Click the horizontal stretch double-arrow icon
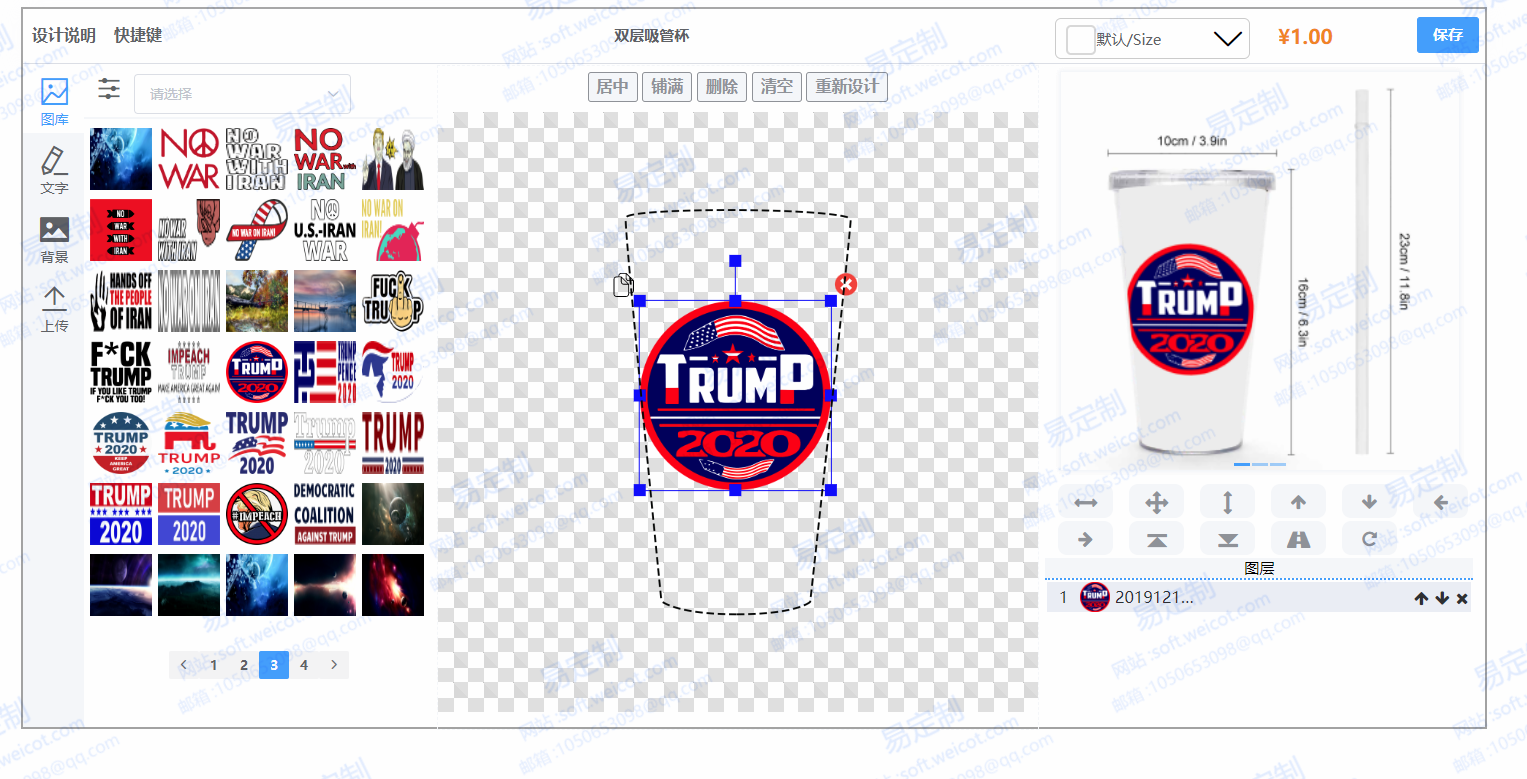 point(1085,502)
